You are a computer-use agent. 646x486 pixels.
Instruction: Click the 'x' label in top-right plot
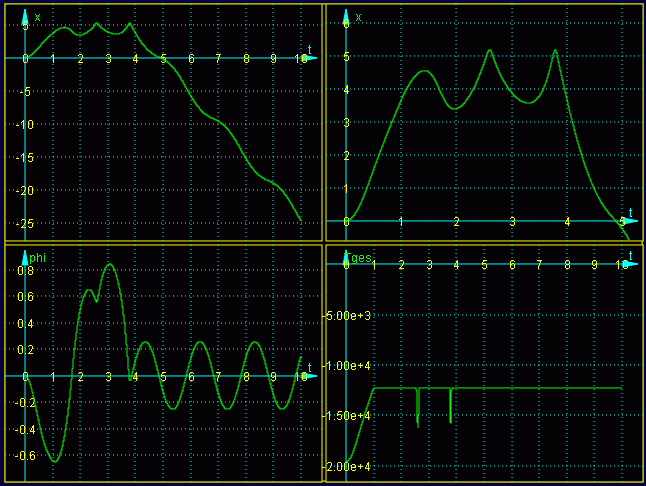click(359, 17)
